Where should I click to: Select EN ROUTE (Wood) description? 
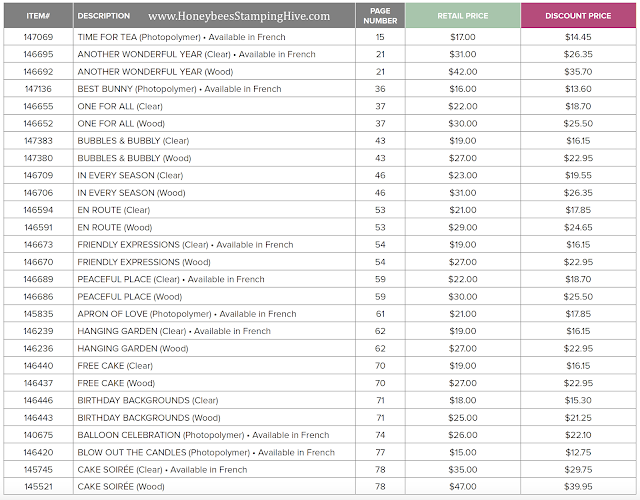click(x=115, y=228)
